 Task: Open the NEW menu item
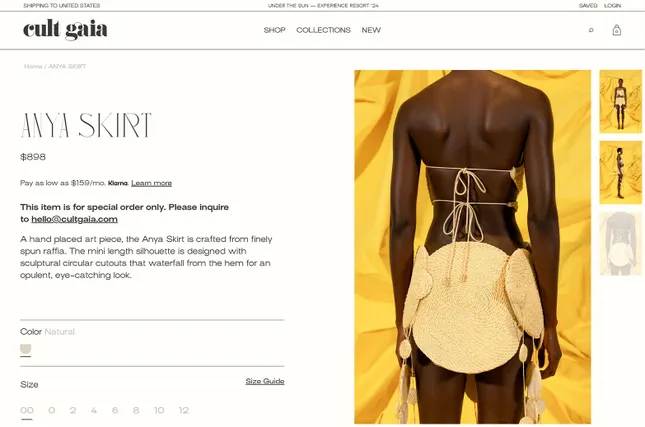(371, 30)
